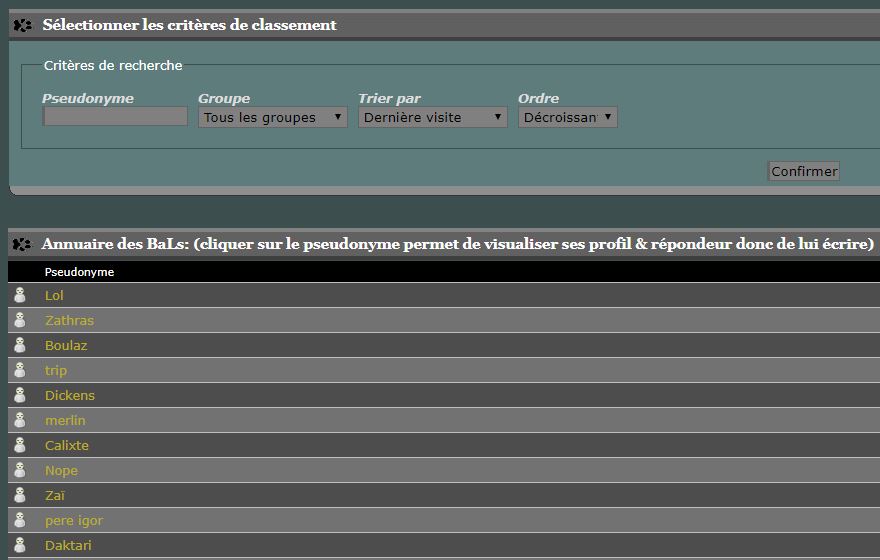Click the user icon beside Dickens
The height and width of the screenshot is (560, 880).
click(19, 395)
